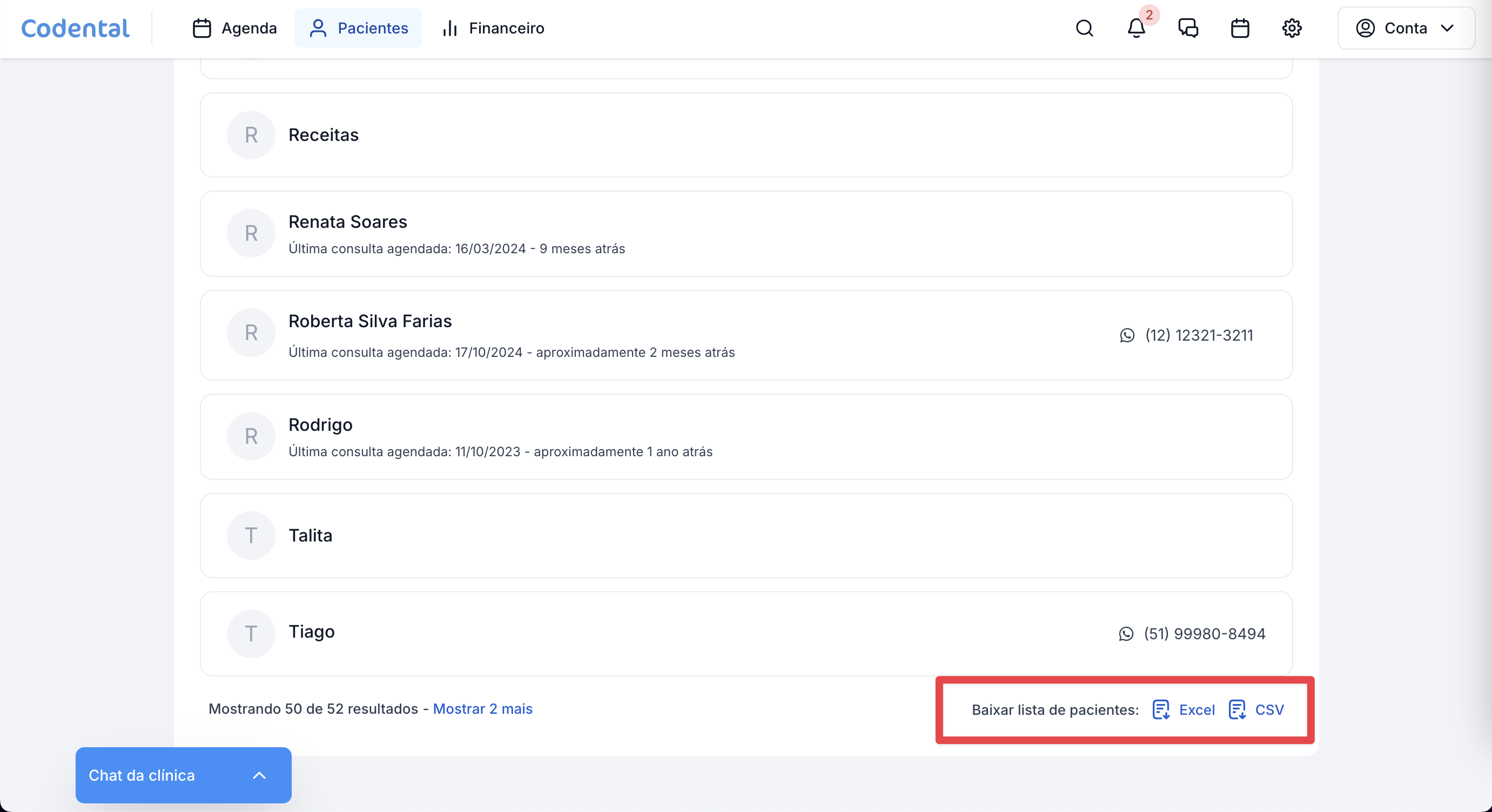
Task: Click the Codental logo
Action: [x=75, y=29]
